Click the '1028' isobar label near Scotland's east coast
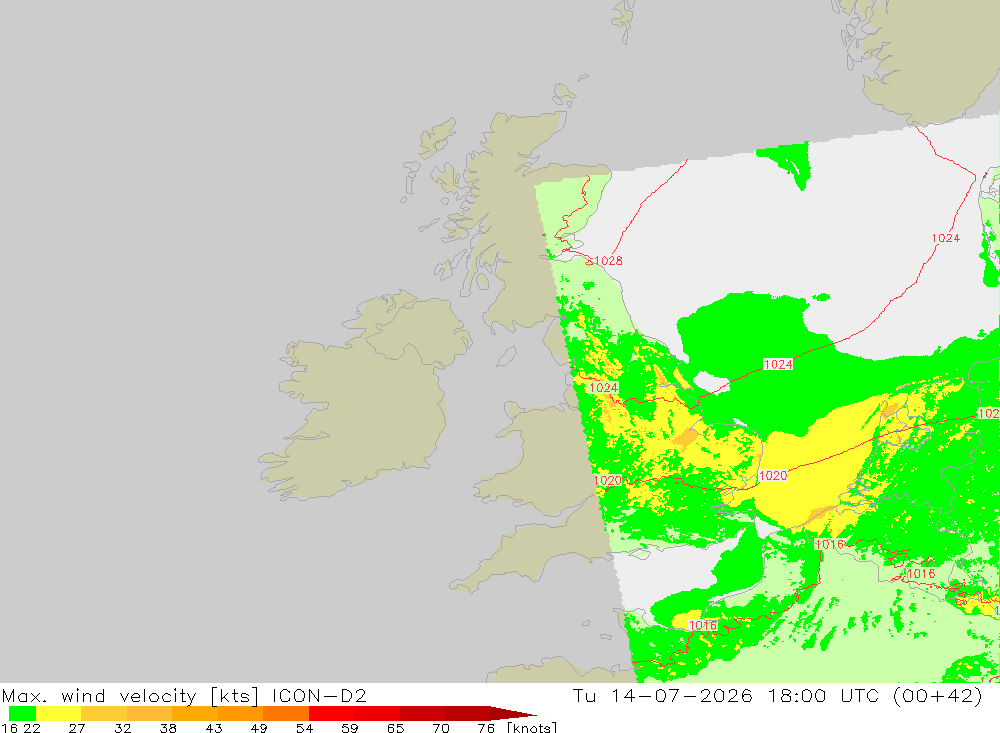The width and height of the screenshot is (1000, 733). (x=607, y=260)
